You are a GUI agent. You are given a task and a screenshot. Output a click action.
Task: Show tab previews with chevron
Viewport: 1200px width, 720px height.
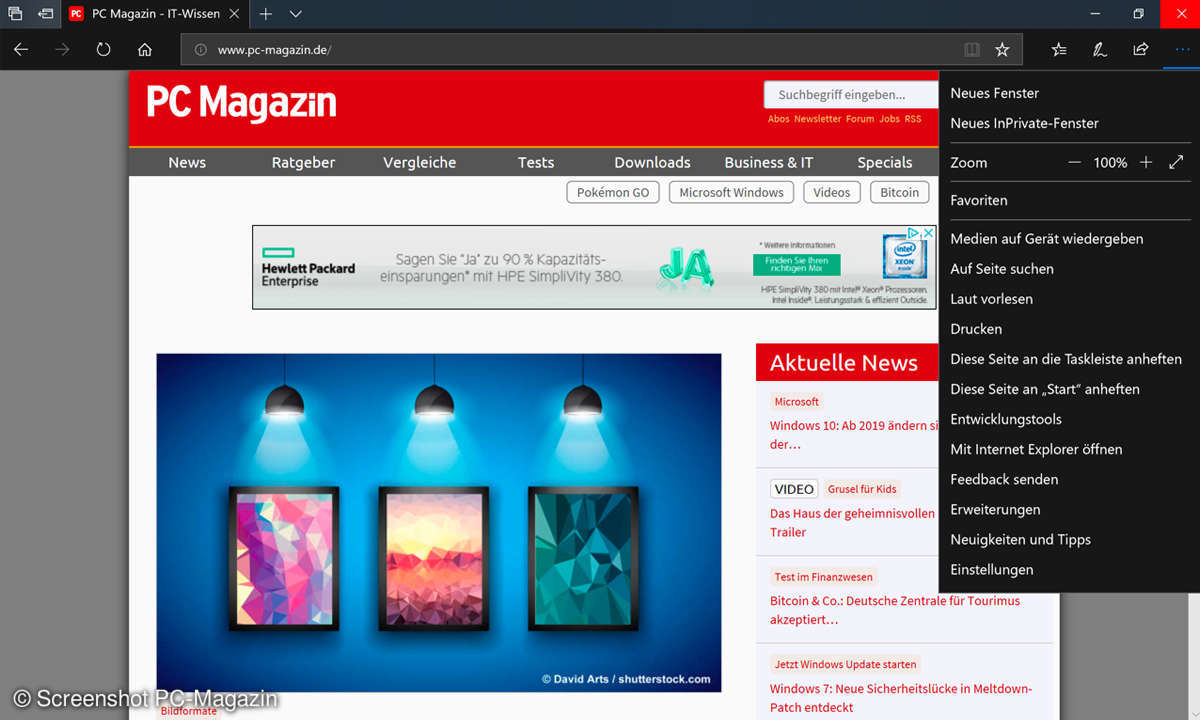(x=295, y=14)
